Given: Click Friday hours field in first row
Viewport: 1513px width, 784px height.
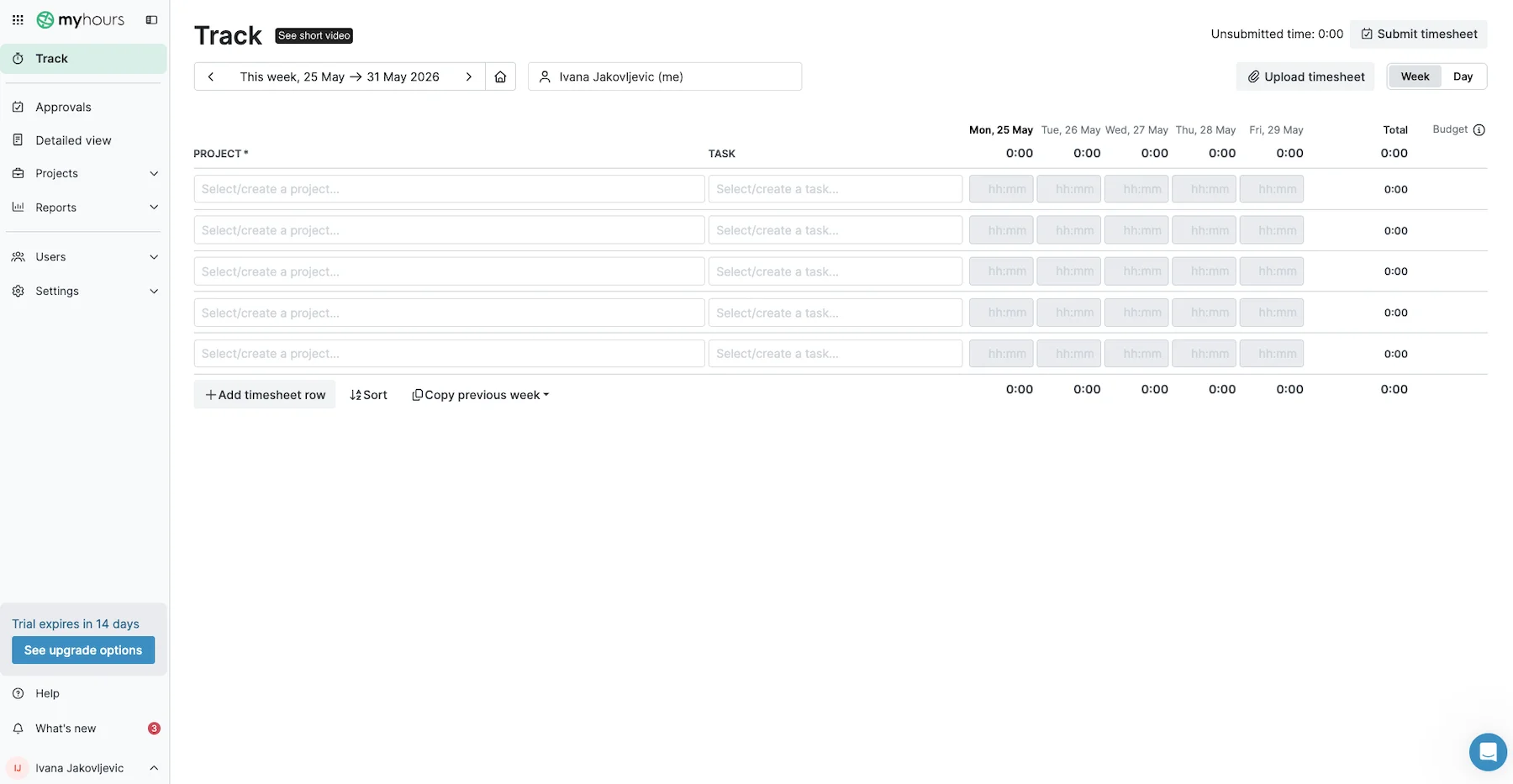Looking at the screenshot, I should 1272,189.
